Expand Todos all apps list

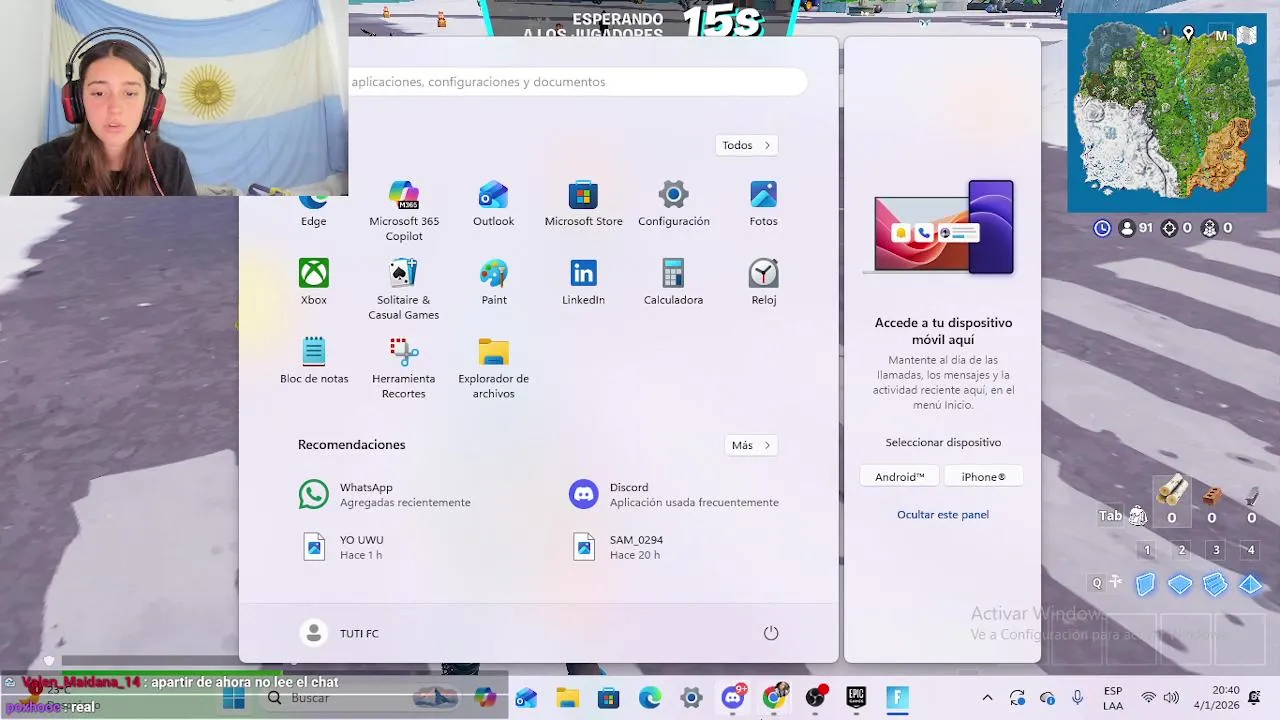click(747, 145)
